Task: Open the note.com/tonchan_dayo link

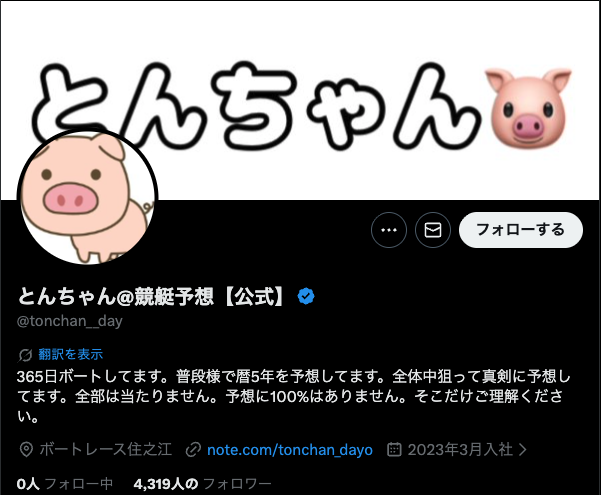Action: (290, 449)
